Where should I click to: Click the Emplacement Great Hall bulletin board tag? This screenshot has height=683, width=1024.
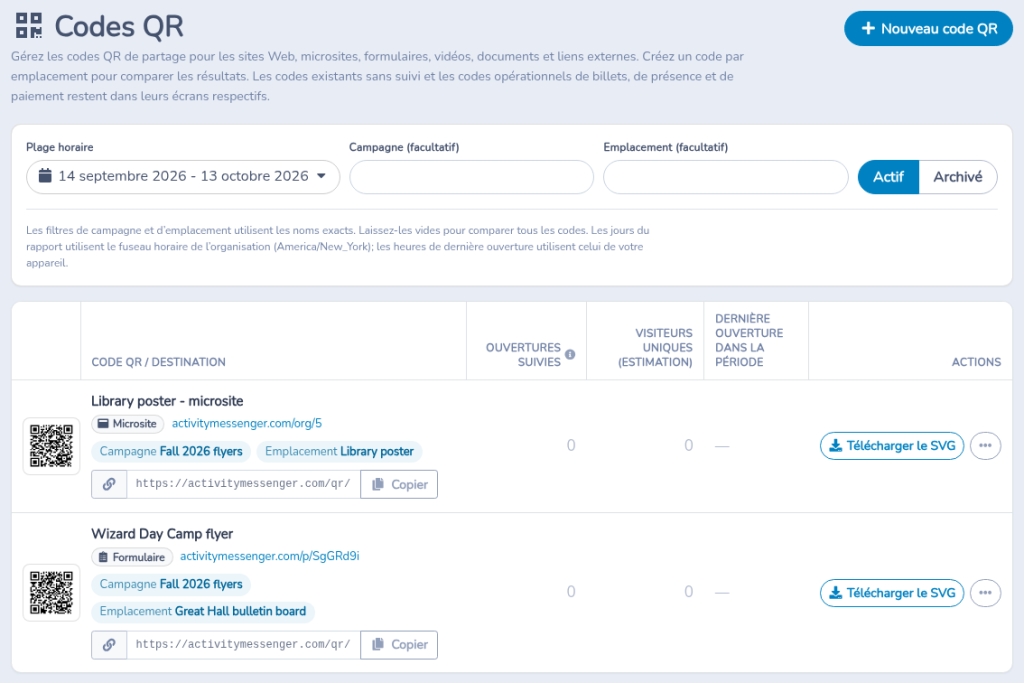(x=202, y=612)
